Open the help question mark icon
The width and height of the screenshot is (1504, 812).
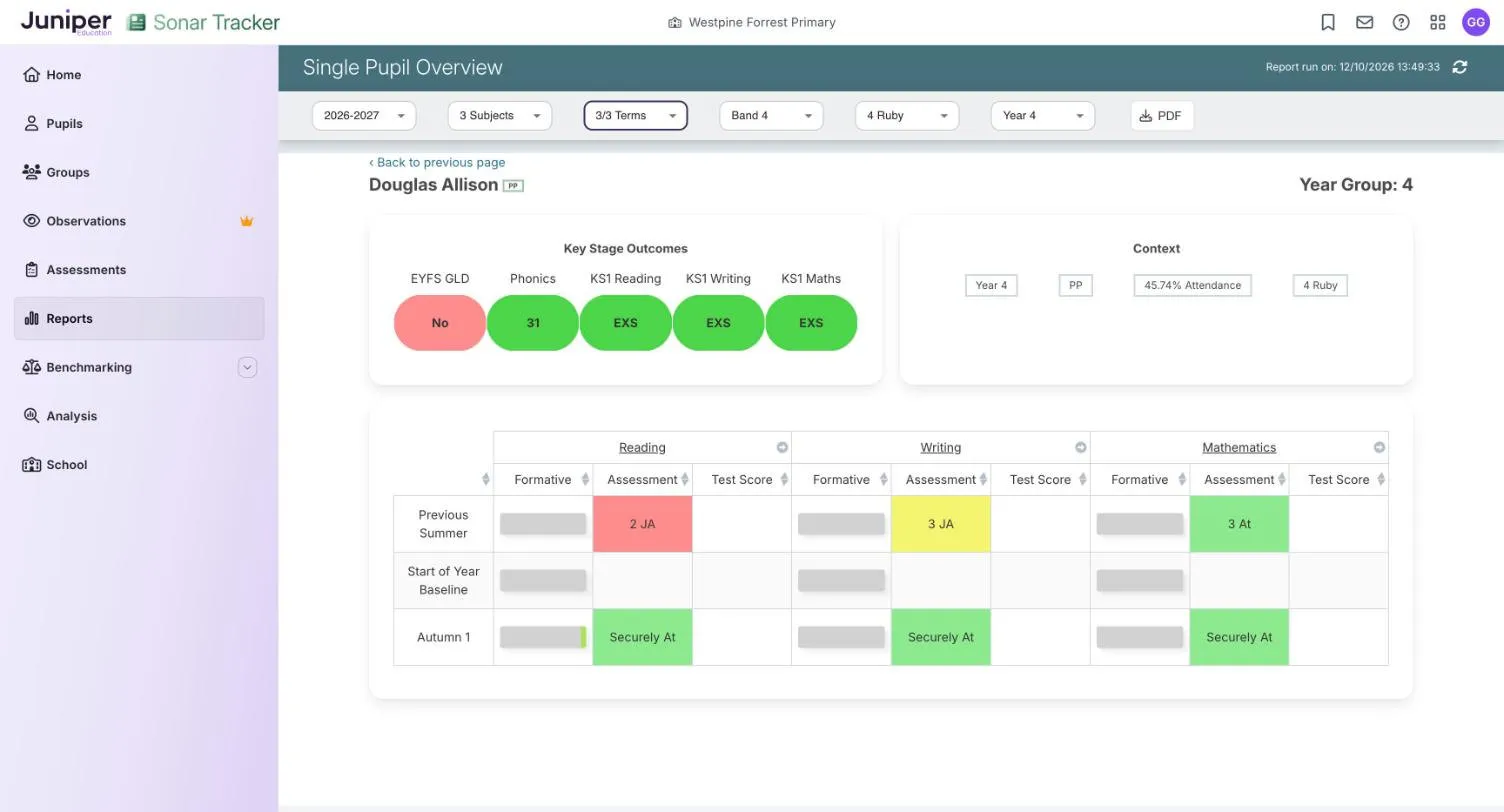click(x=1401, y=22)
